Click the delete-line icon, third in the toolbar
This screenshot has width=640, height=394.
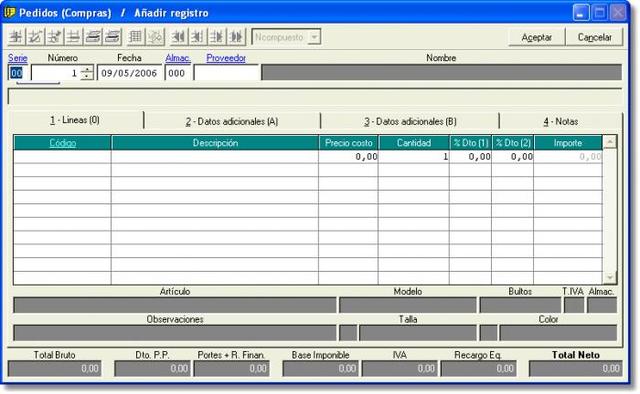click(x=55, y=37)
